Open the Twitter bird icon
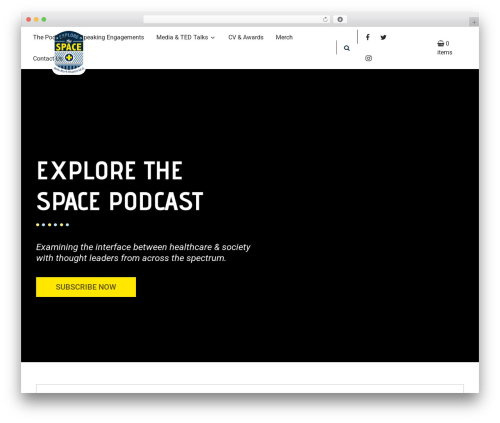This screenshot has height=423, width=500. (383, 37)
